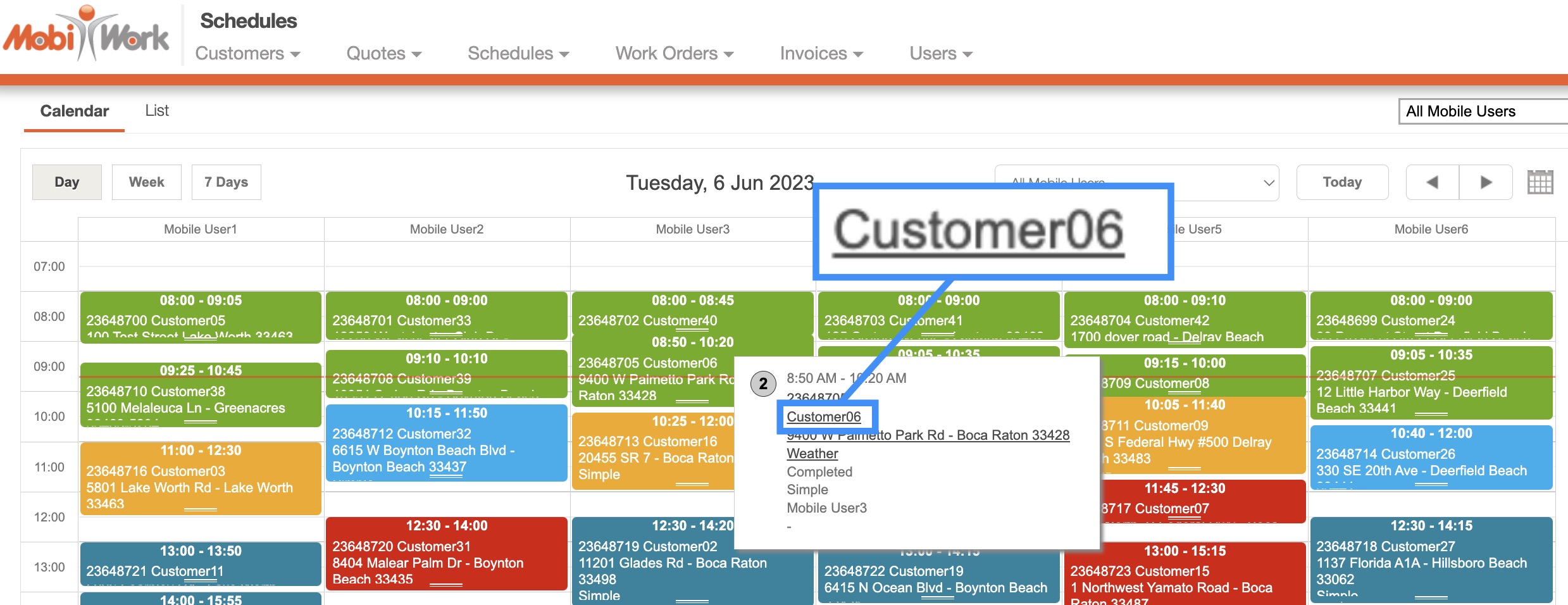Screen dimensions: 1568x605
Task: Select the Day view button
Action: coord(66,182)
